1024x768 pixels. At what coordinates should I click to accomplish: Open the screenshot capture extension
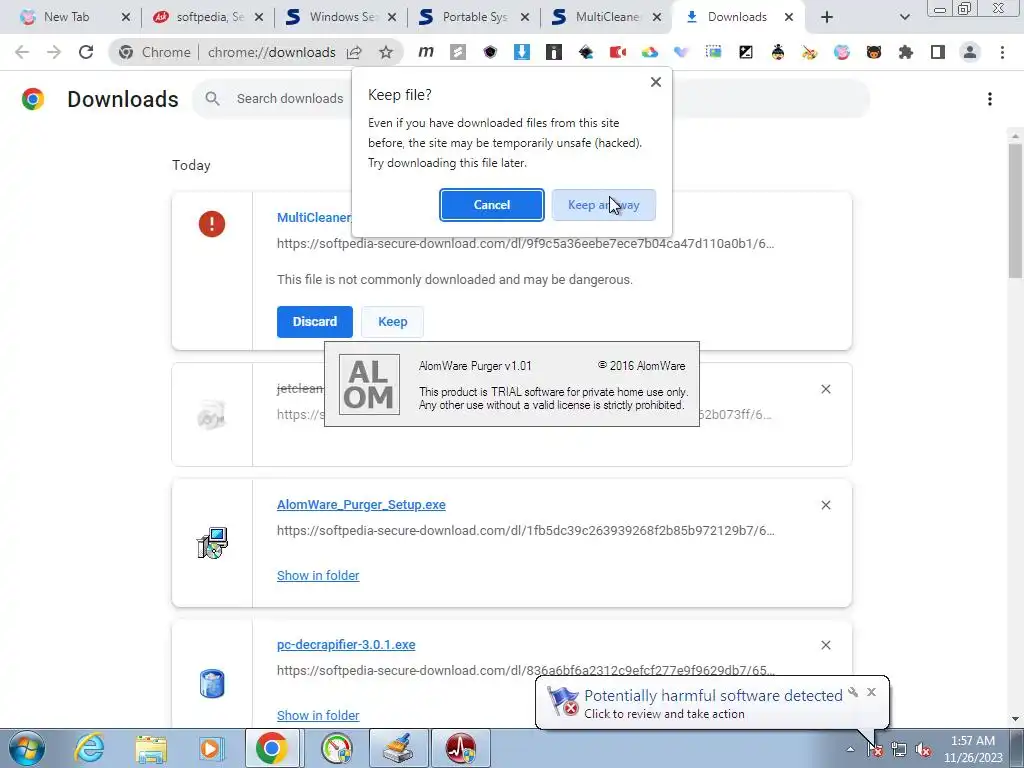pyautogui.click(x=713, y=52)
